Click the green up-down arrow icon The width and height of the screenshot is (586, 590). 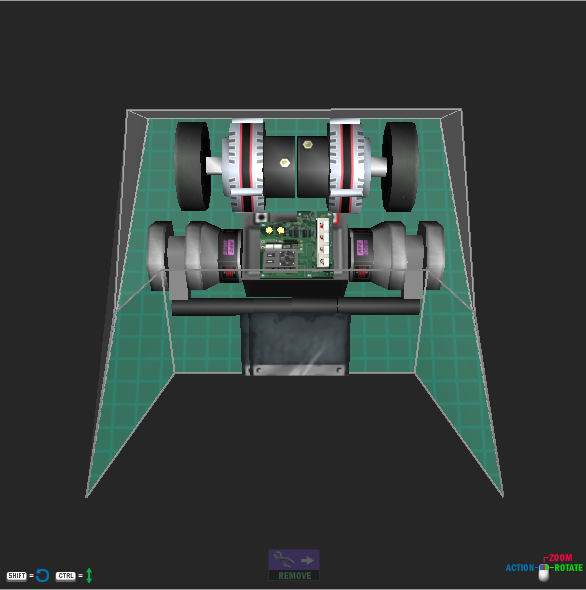click(x=89, y=575)
